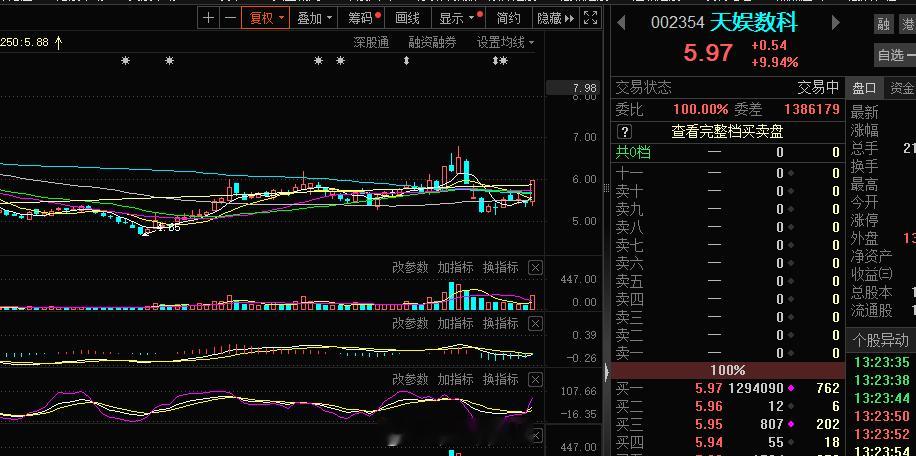Viewport: 916px width, 456px height.
Task: Toggle 隐藏 to hide the side panel
Action: (x=556, y=18)
